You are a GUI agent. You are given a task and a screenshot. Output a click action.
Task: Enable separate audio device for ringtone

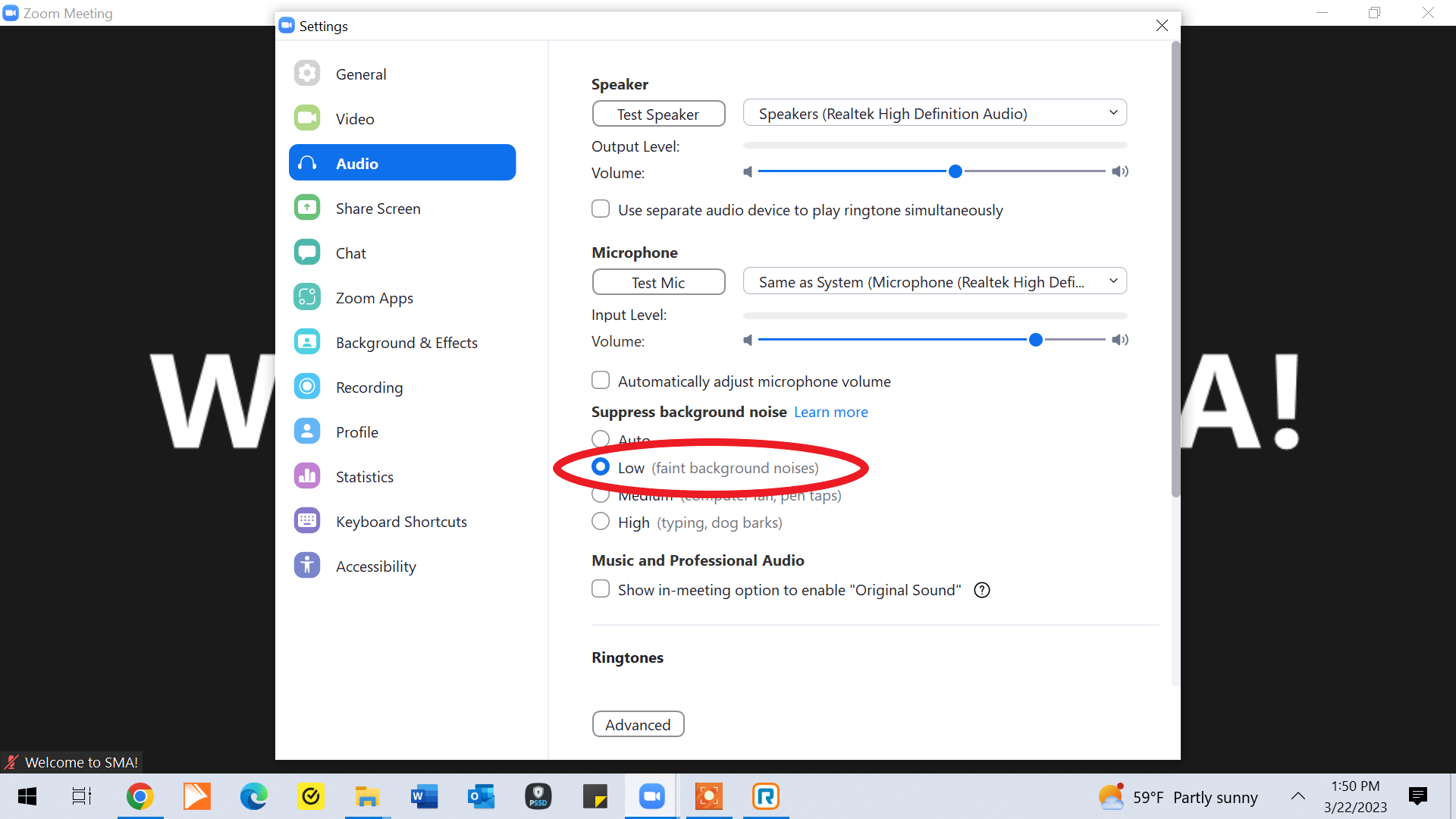(601, 209)
